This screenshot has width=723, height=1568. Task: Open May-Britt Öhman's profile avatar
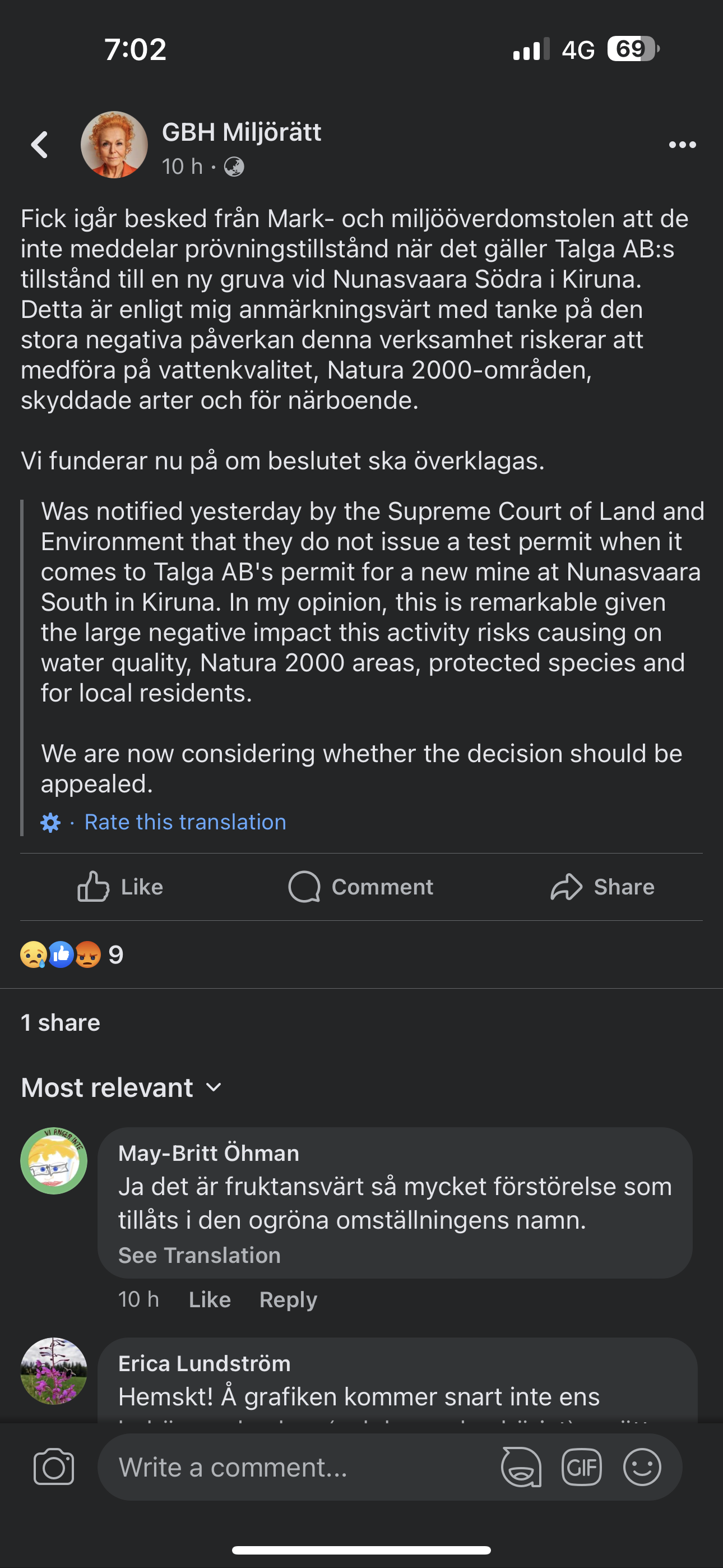54,1161
